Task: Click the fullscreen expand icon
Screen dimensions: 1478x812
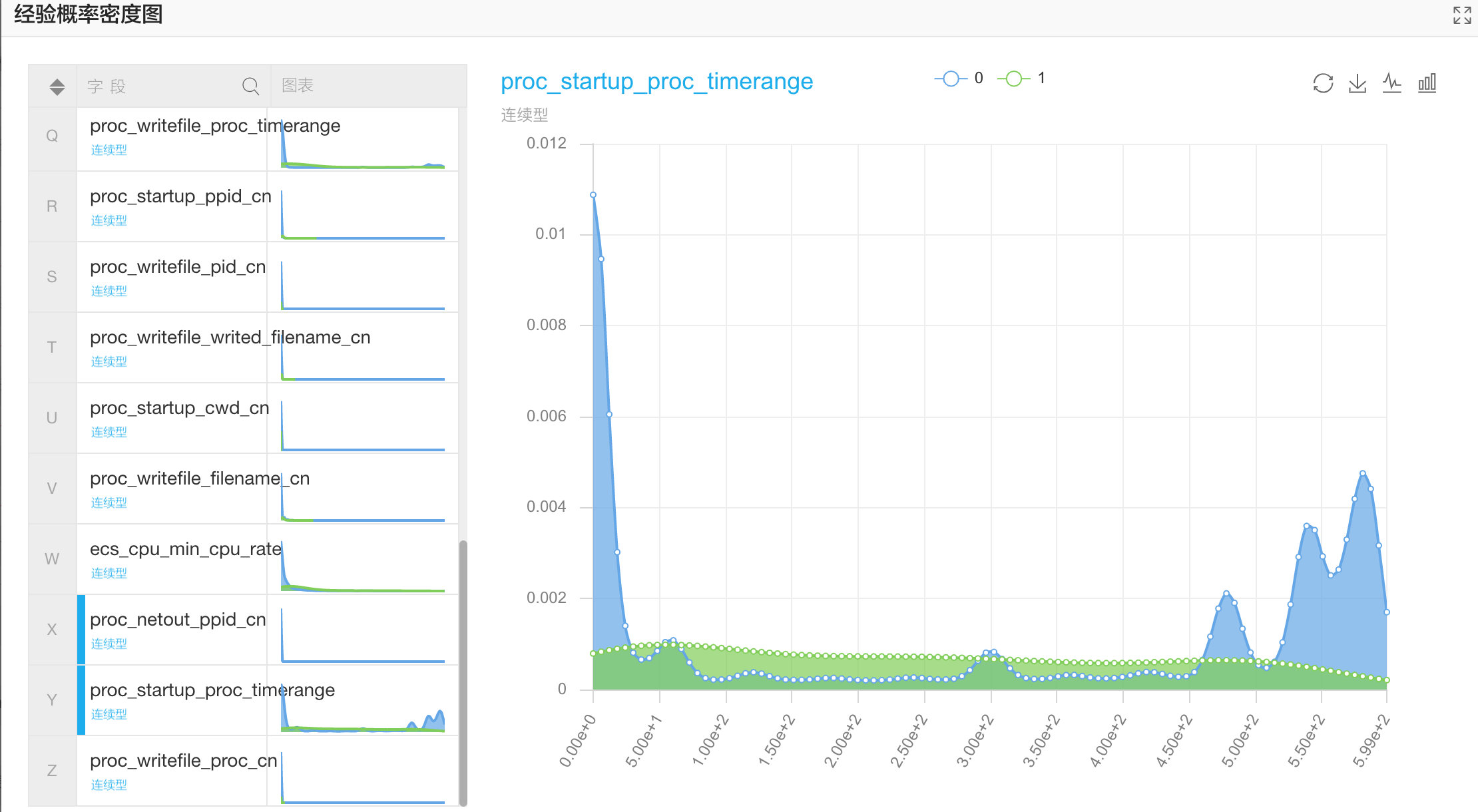Action: (x=1462, y=15)
